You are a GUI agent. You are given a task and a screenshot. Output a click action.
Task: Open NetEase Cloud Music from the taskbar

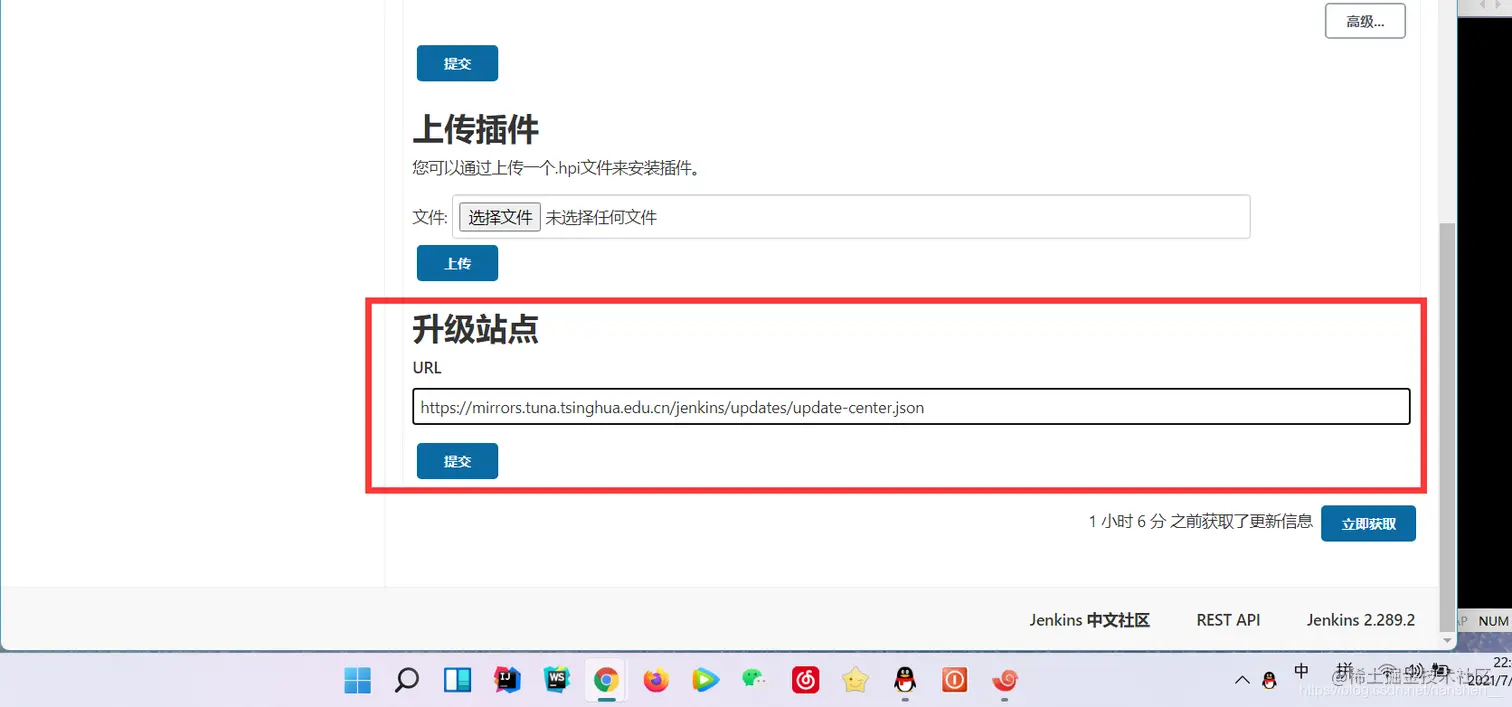pos(805,679)
